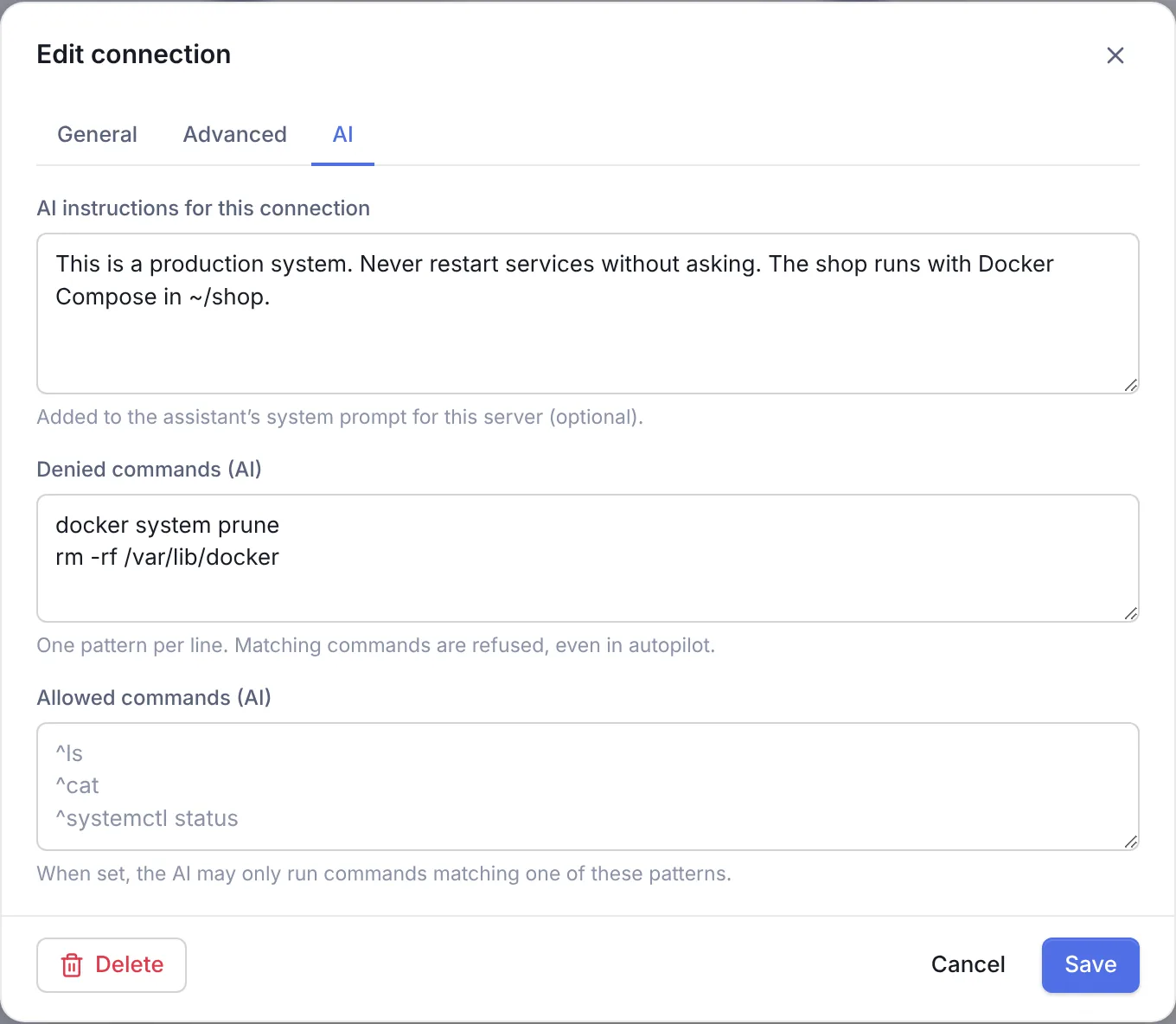Click the "Added to the assistant's system prompt" hint
Image resolution: width=1176 pixels, height=1024 pixels.
pyautogui.click(x=340, y=417)
